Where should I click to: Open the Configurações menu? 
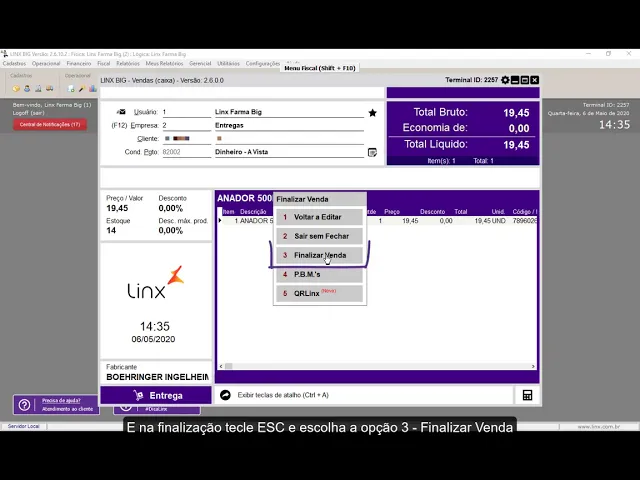(263, 64)
